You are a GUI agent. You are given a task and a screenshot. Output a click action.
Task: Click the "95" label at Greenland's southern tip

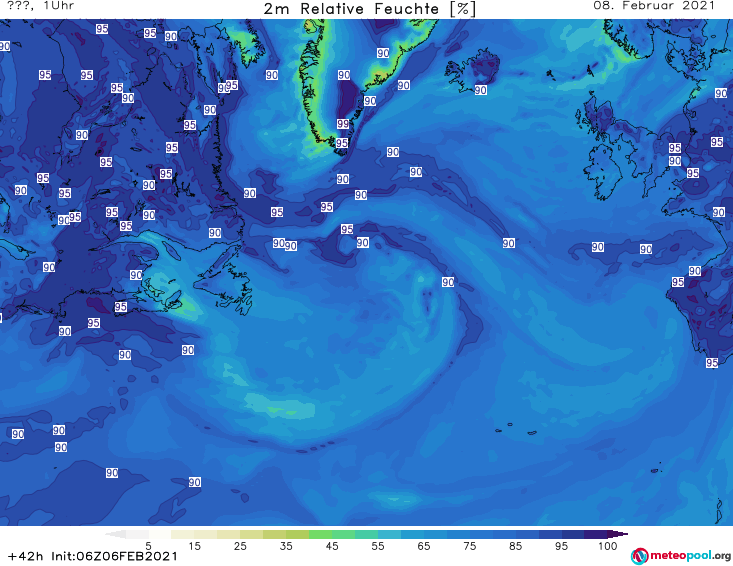pyautogui.click(x=342, y=143)
